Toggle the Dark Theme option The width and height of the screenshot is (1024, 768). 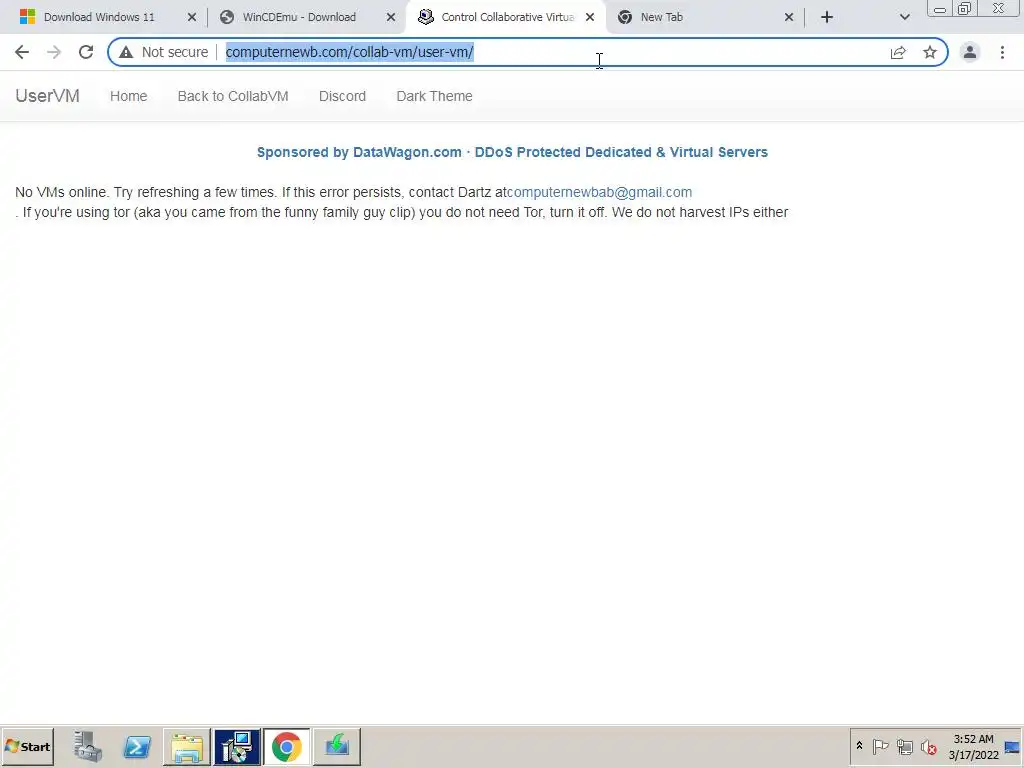click(434, 96)
